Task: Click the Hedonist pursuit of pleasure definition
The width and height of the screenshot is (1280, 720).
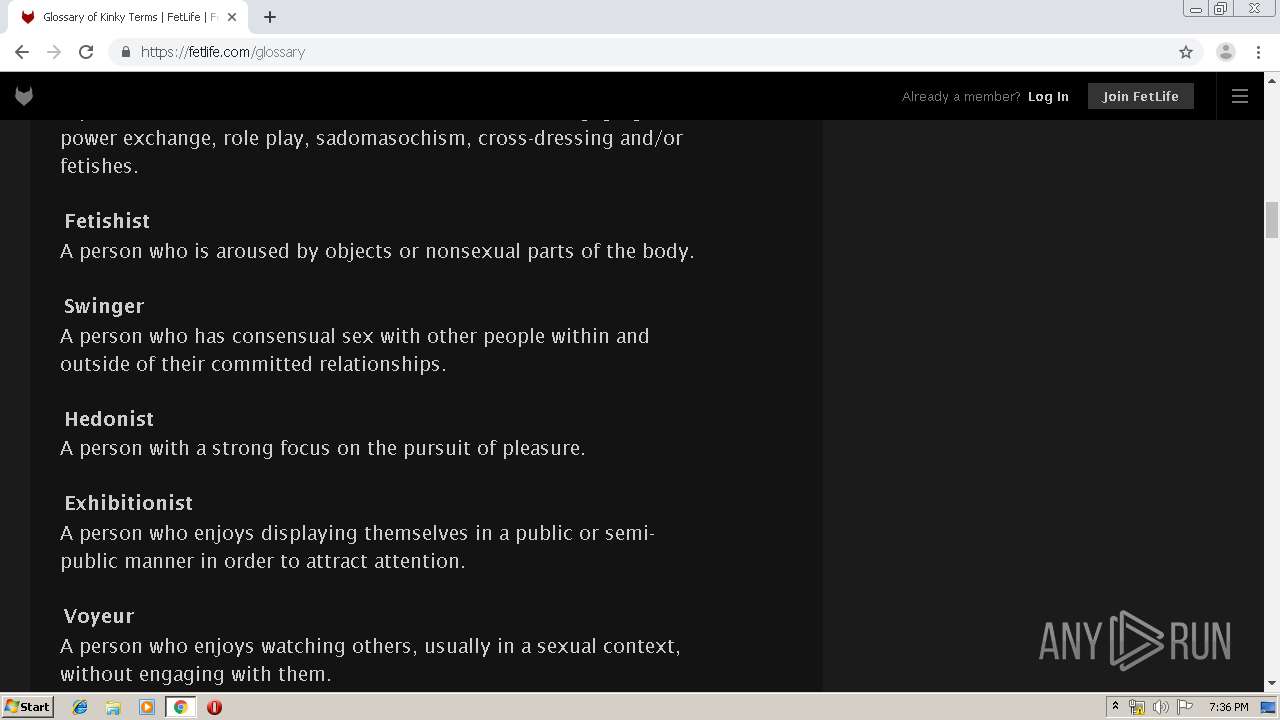Action: [323, 448]
